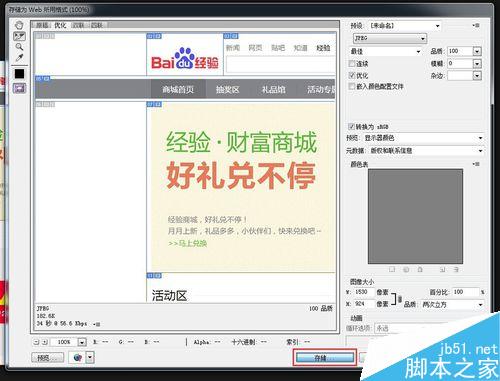
Task: Open the browser selection dropdown arrow
Action: click(x=90, y=358)
